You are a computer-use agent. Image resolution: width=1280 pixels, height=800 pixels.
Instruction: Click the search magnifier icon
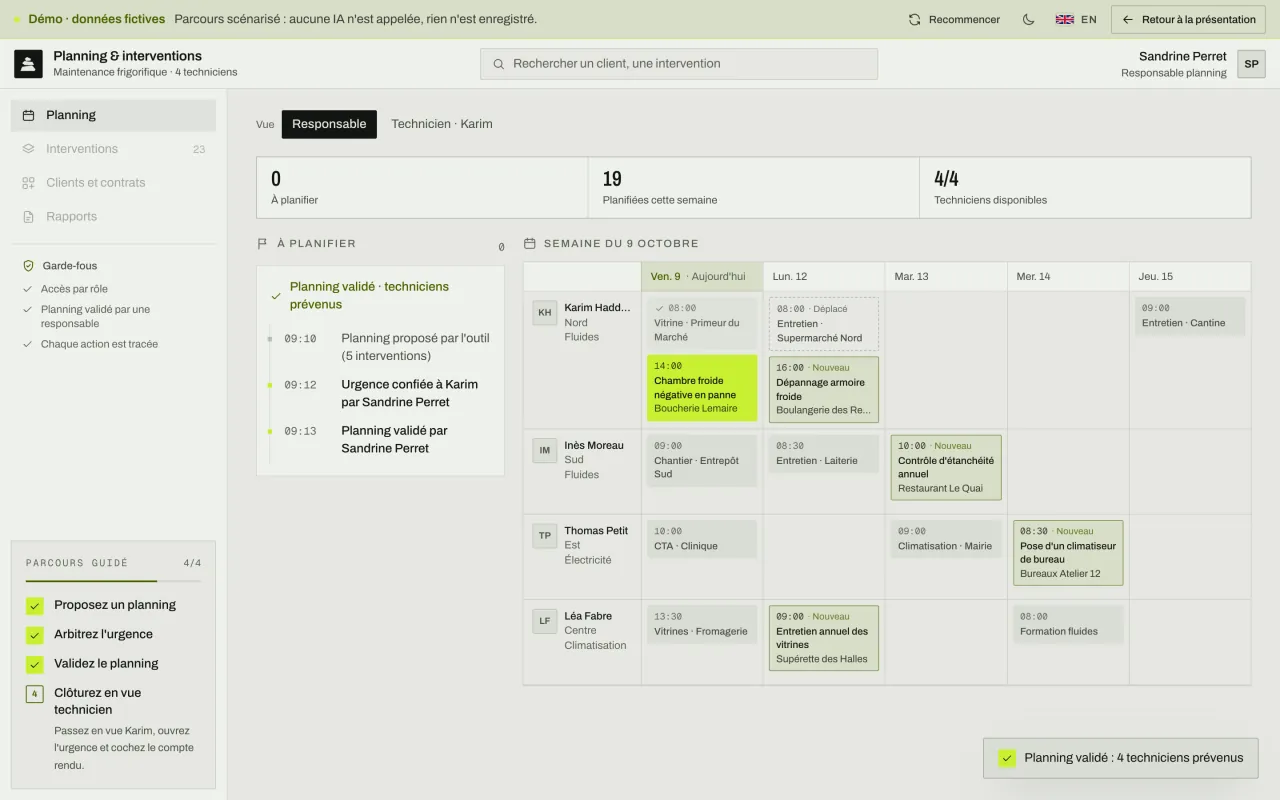[x=498, y=64]
